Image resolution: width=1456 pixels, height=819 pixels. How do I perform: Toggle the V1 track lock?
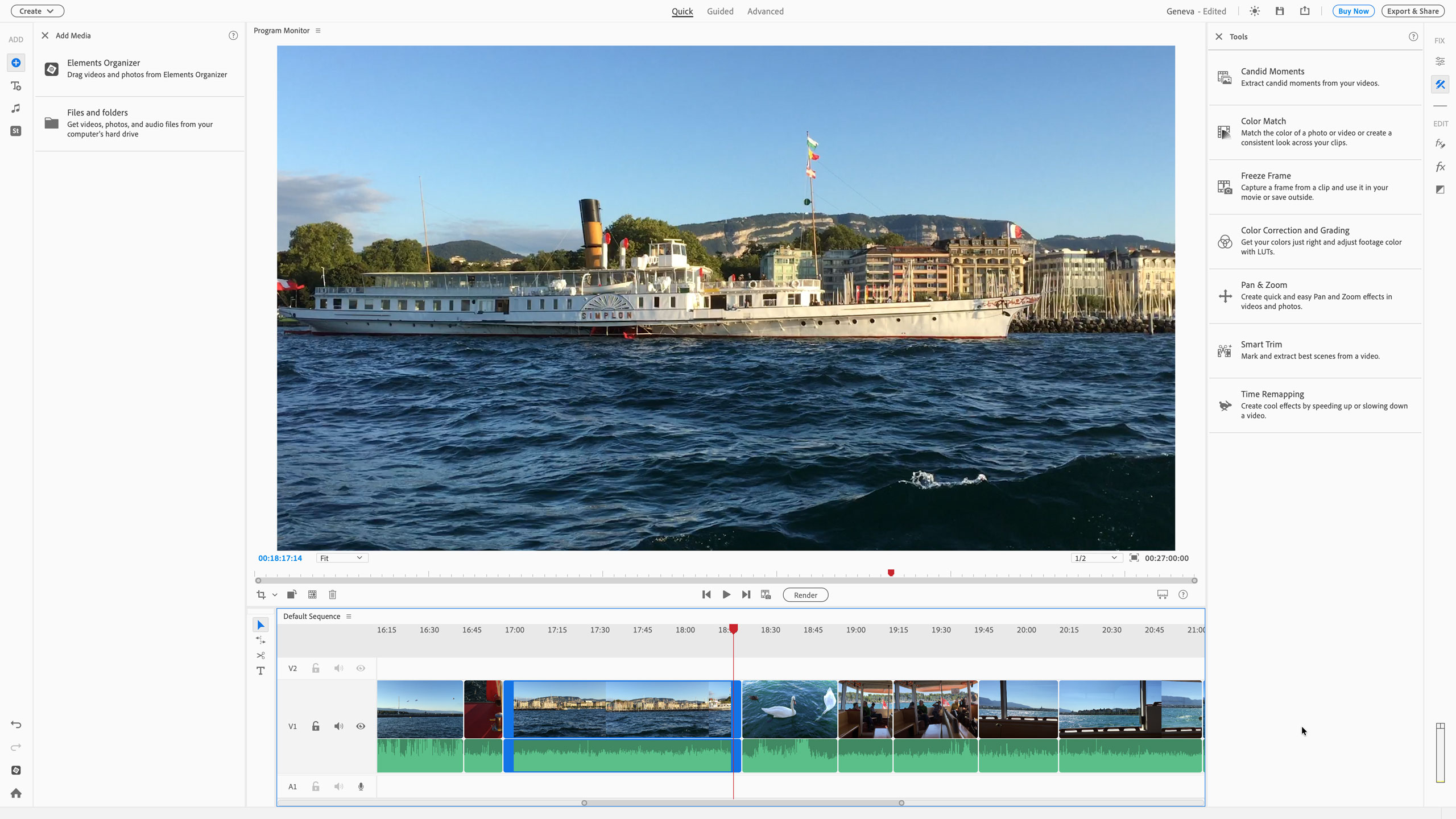(x=316, y=726)
